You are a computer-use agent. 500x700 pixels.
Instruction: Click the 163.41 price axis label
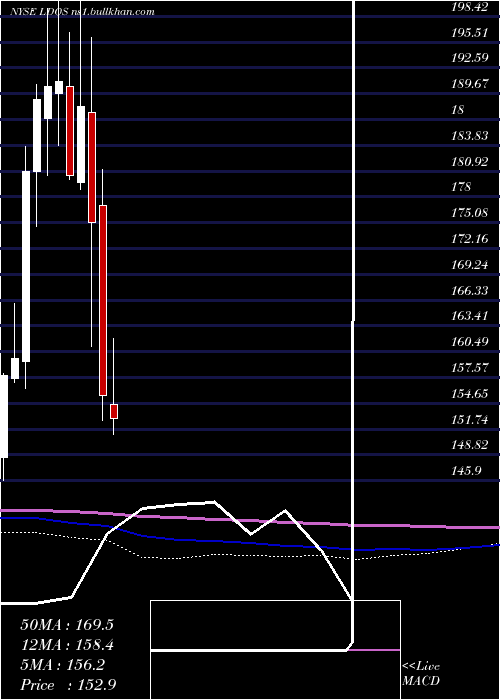(x=470, y=316)
